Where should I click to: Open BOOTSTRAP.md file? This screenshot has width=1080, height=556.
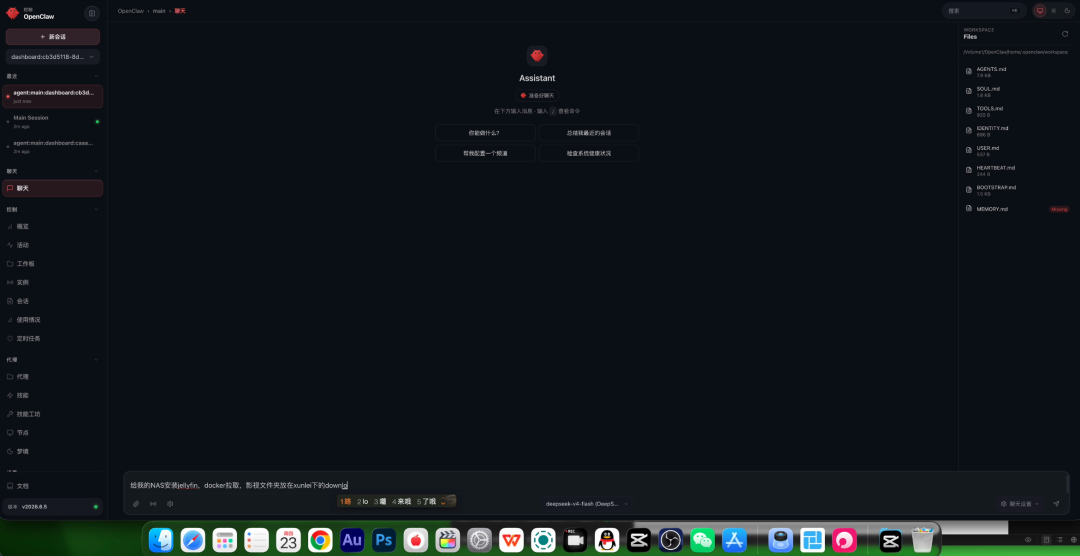[1017, 189]
